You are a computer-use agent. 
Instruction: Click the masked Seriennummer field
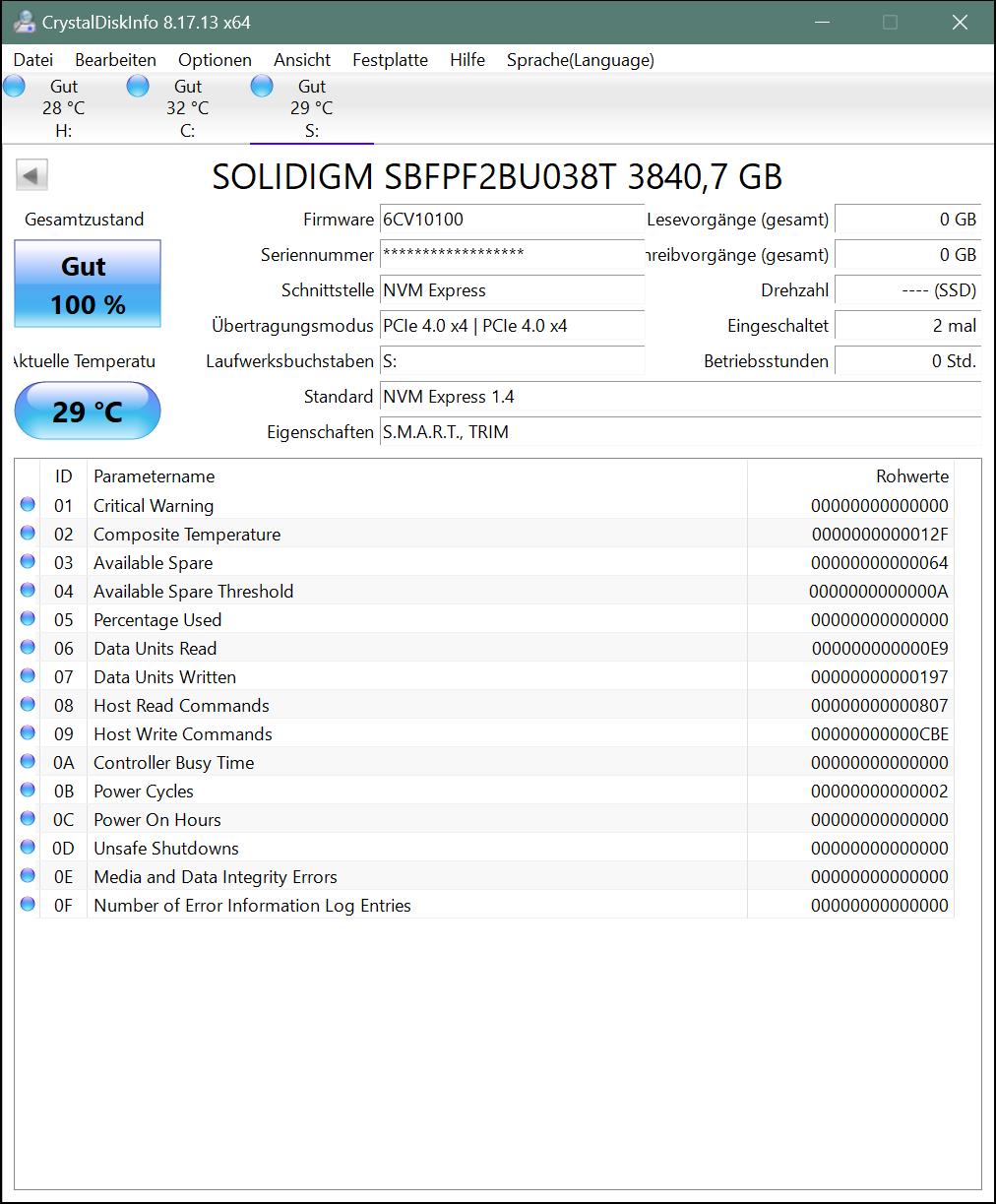(512, 255)
